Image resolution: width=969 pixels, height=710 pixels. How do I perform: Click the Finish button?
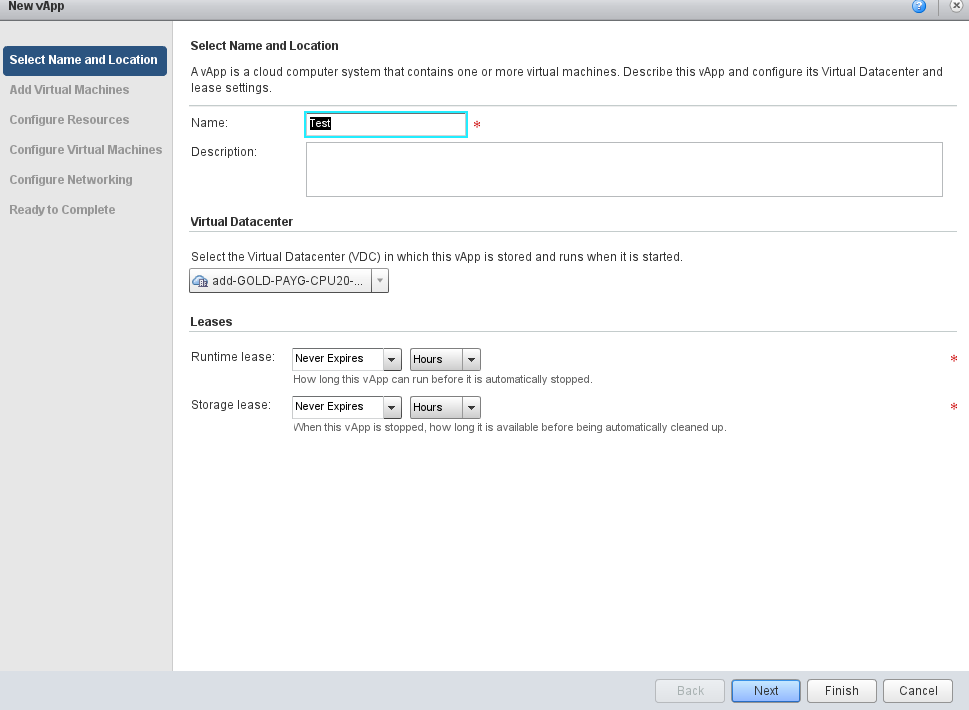[841, 691]
